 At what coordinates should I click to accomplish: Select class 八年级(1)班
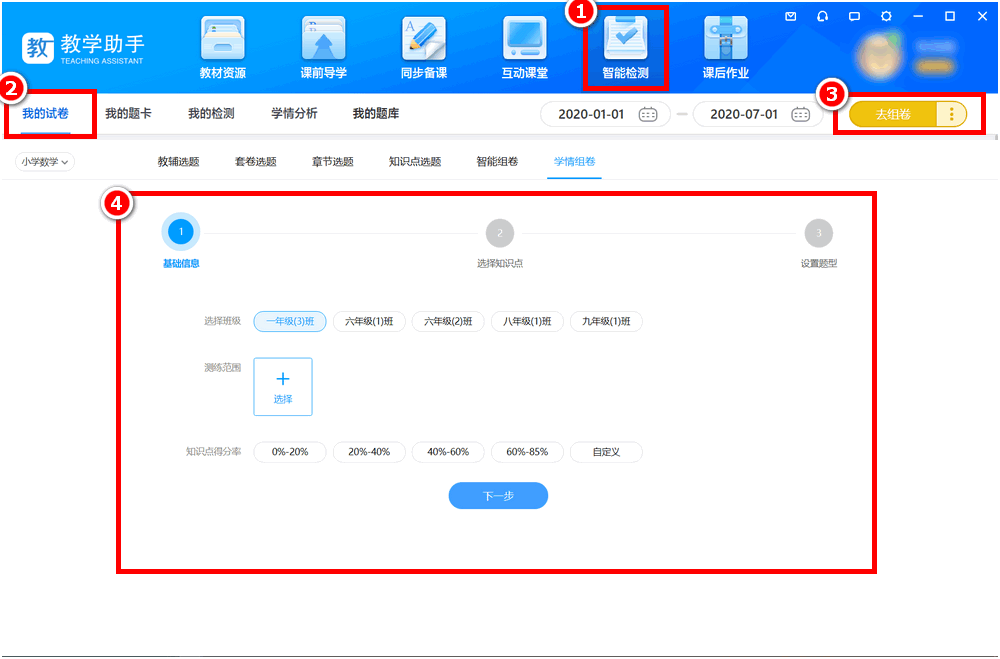tap(527, 322)
